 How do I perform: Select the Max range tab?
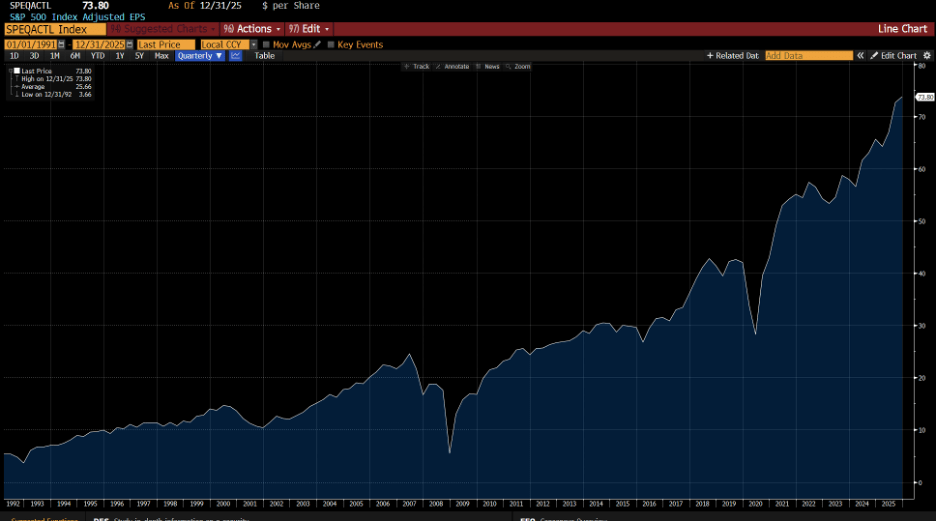(161, 56)
